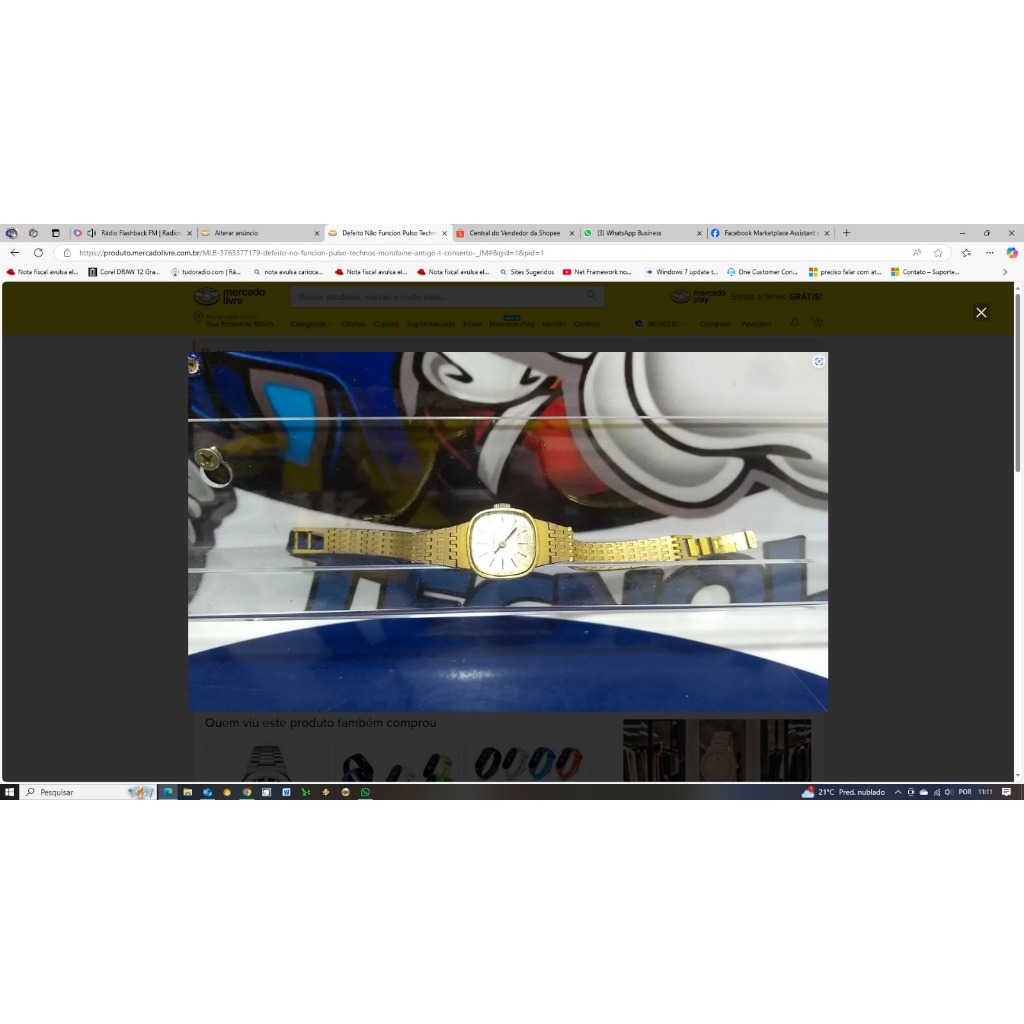Switch to Facebook Marketplace Assistant tab
This screenshot has height=1024, width=1024.
pyautogui.click(x=769, y=233)
